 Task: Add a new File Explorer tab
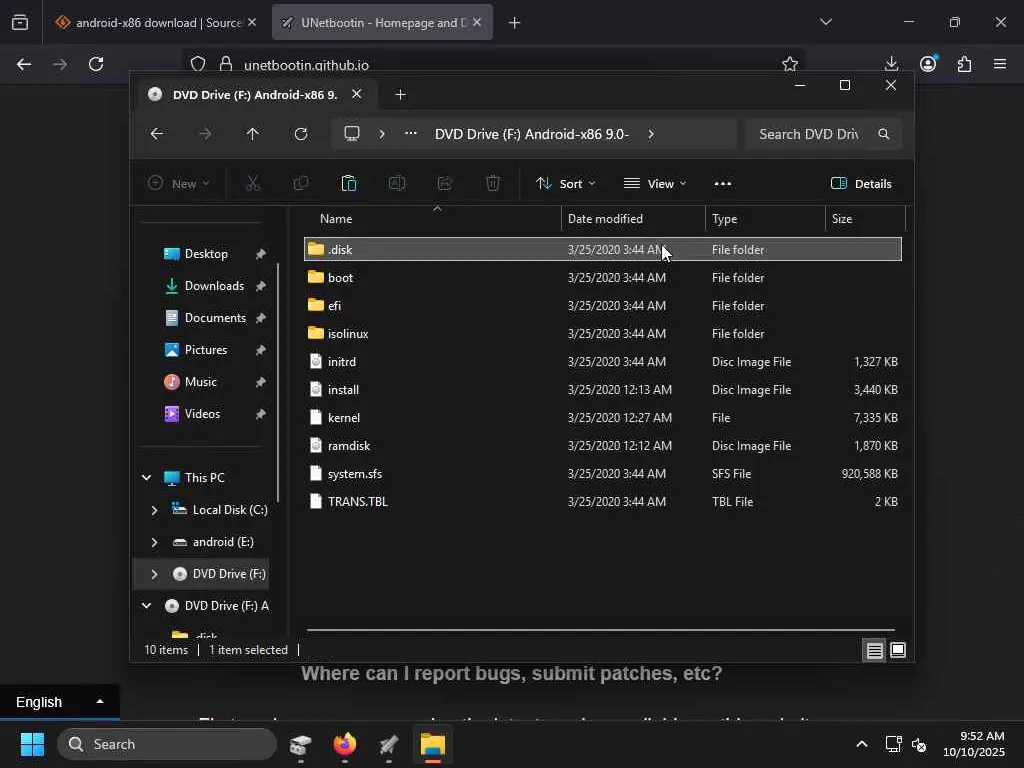click(400, 95)
